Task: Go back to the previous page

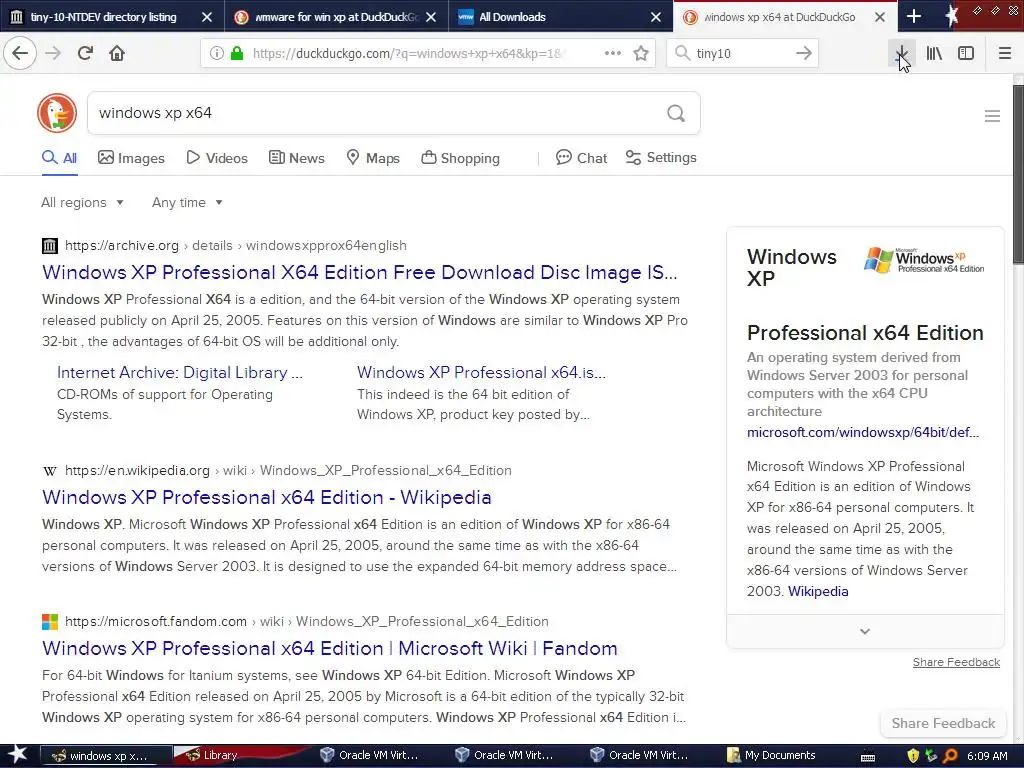Action: pos(20,53)
